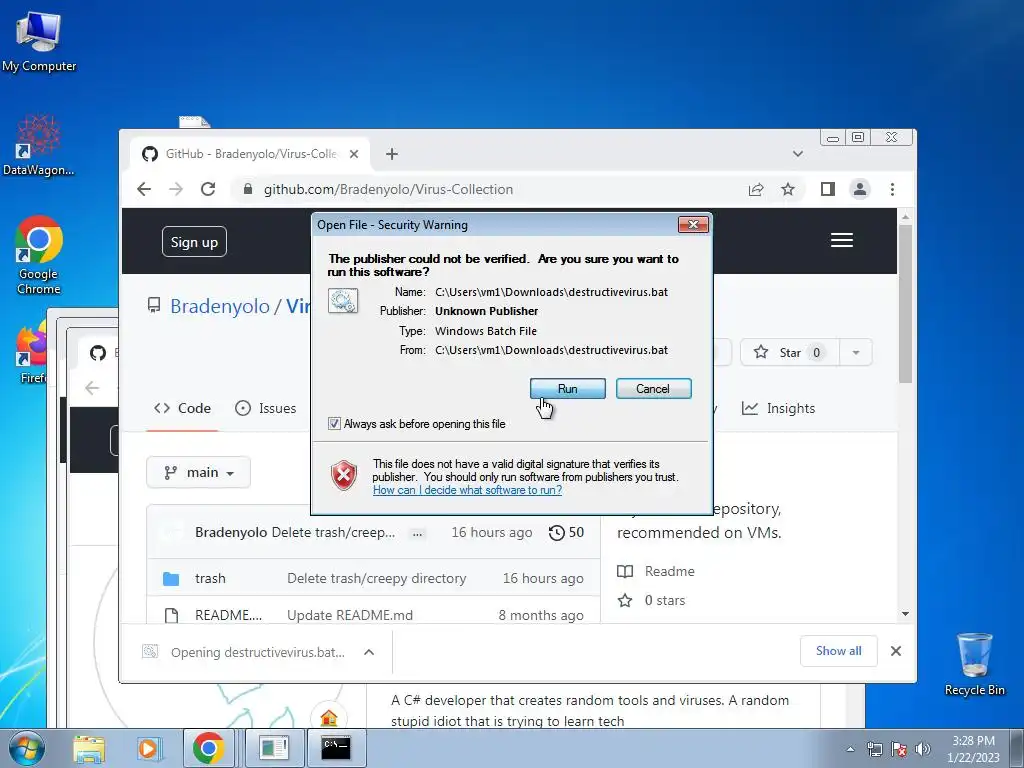Expand destructivevirus.bat download options chevron
The width and height of the screenshot is (1024, 768).
[369, 652]
